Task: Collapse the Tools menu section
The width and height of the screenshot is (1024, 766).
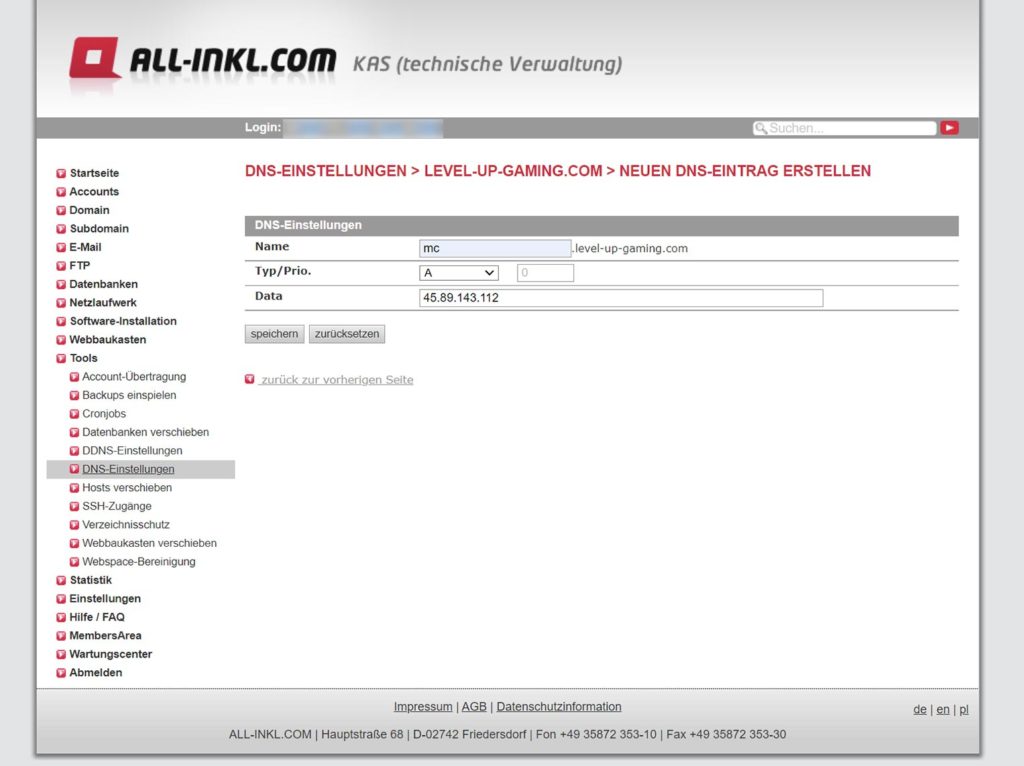Action: [83, 358]
